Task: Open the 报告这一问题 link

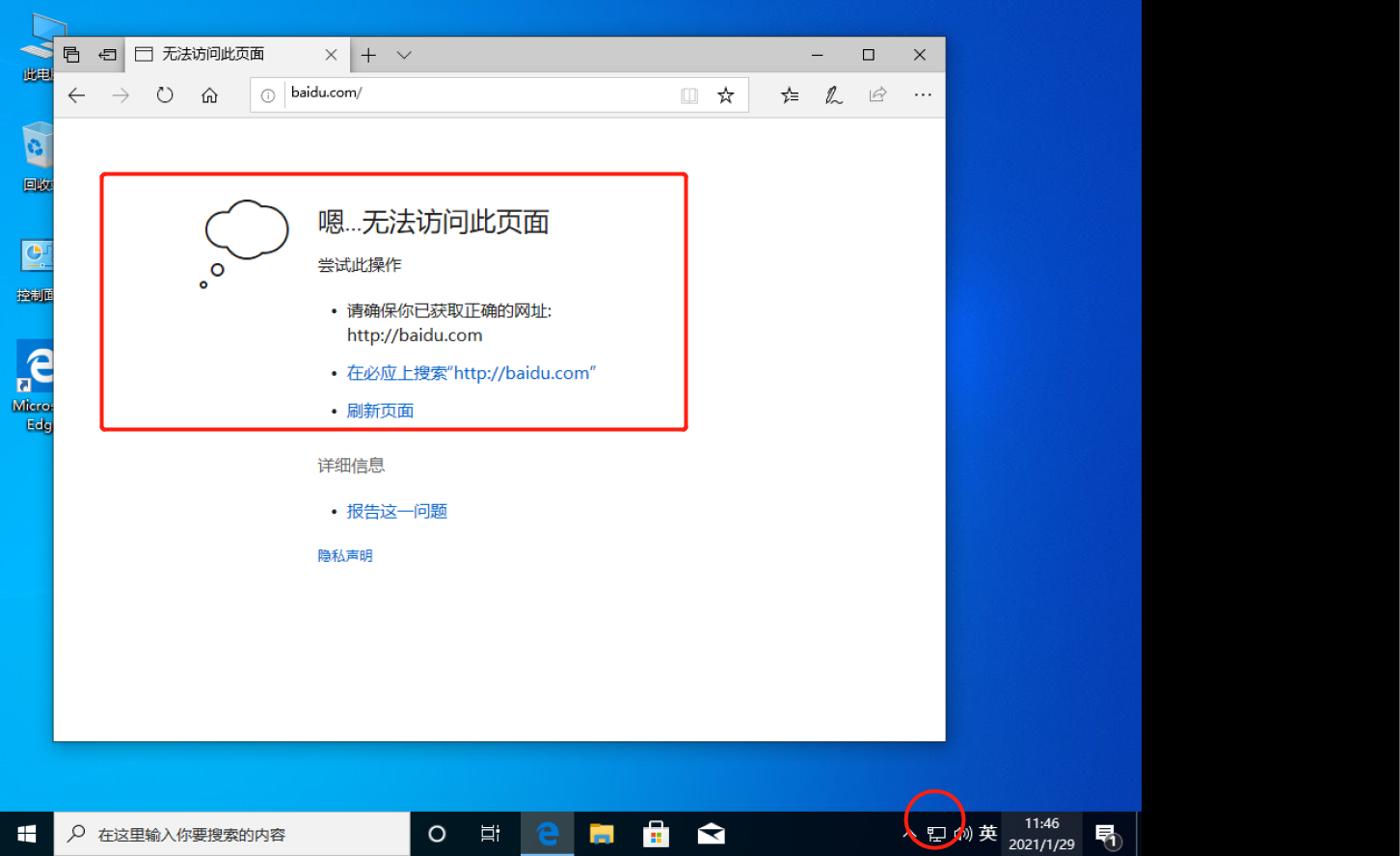Action: click(x=397, y=511)
